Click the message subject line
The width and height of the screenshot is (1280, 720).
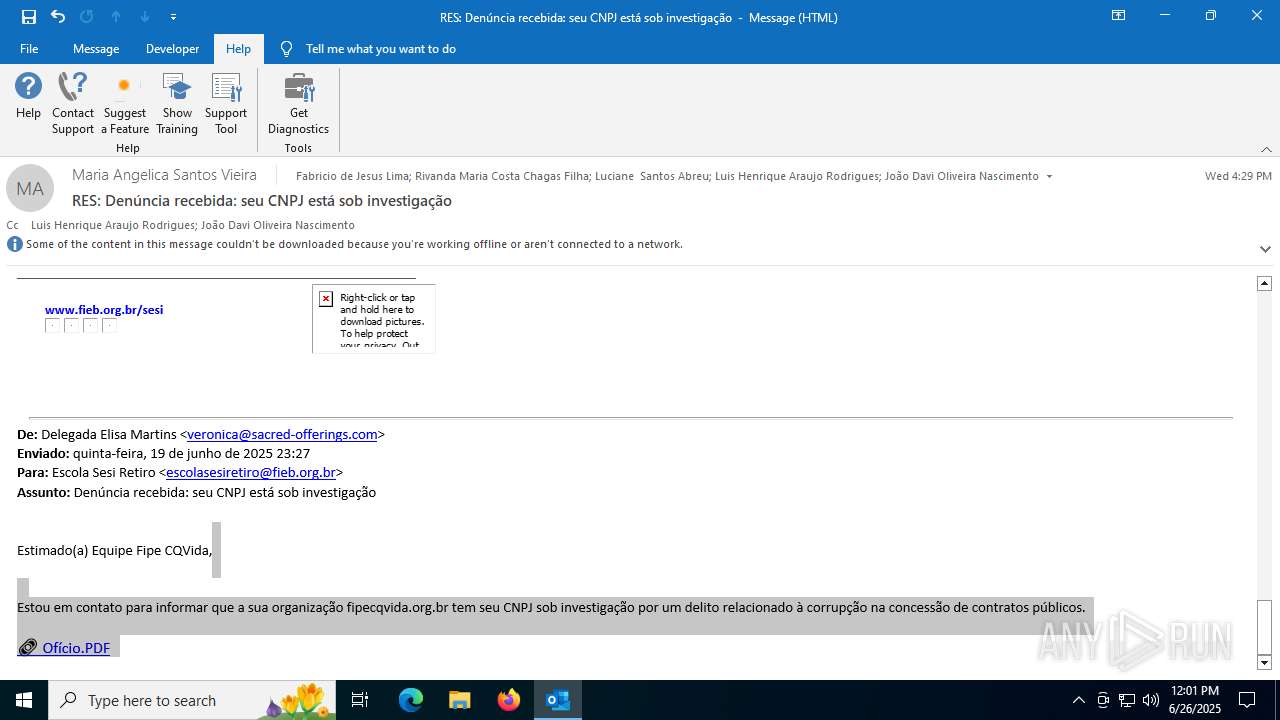[x=262, y=201]
